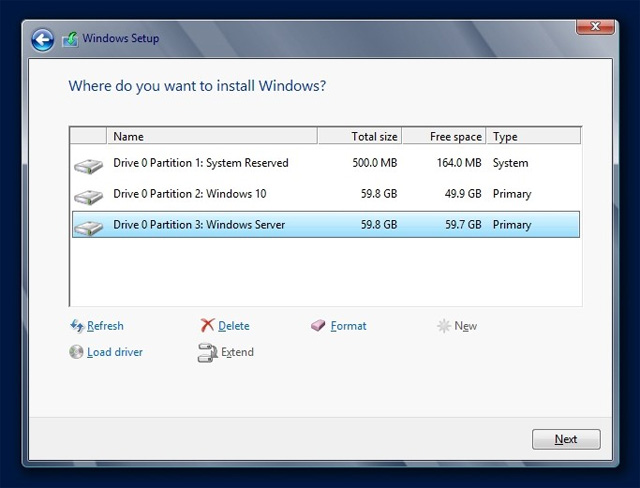Sort list by Name column header
This screenshot has height=488, width=640.
tap(212, 137)
